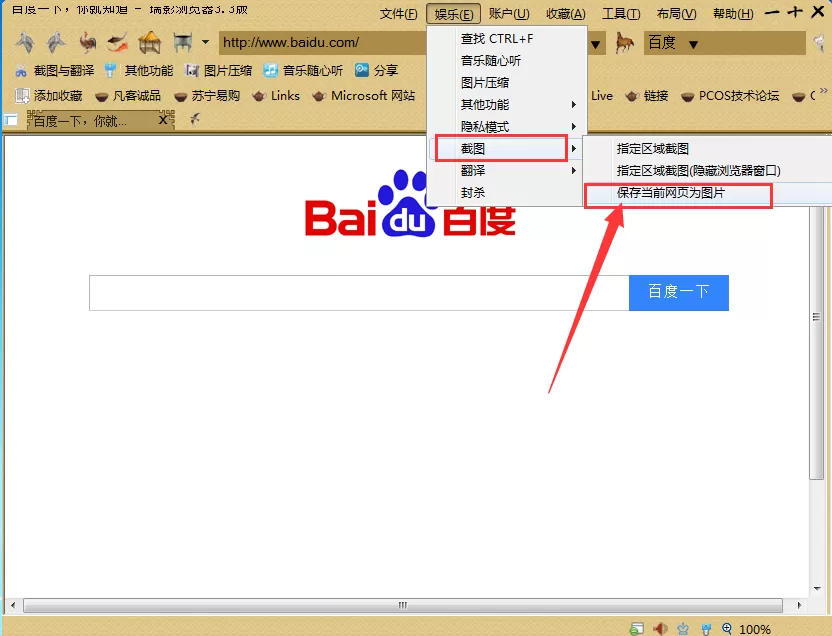
Task: Expand bookmarks overflow chevron
Action: tap(824, 91)
